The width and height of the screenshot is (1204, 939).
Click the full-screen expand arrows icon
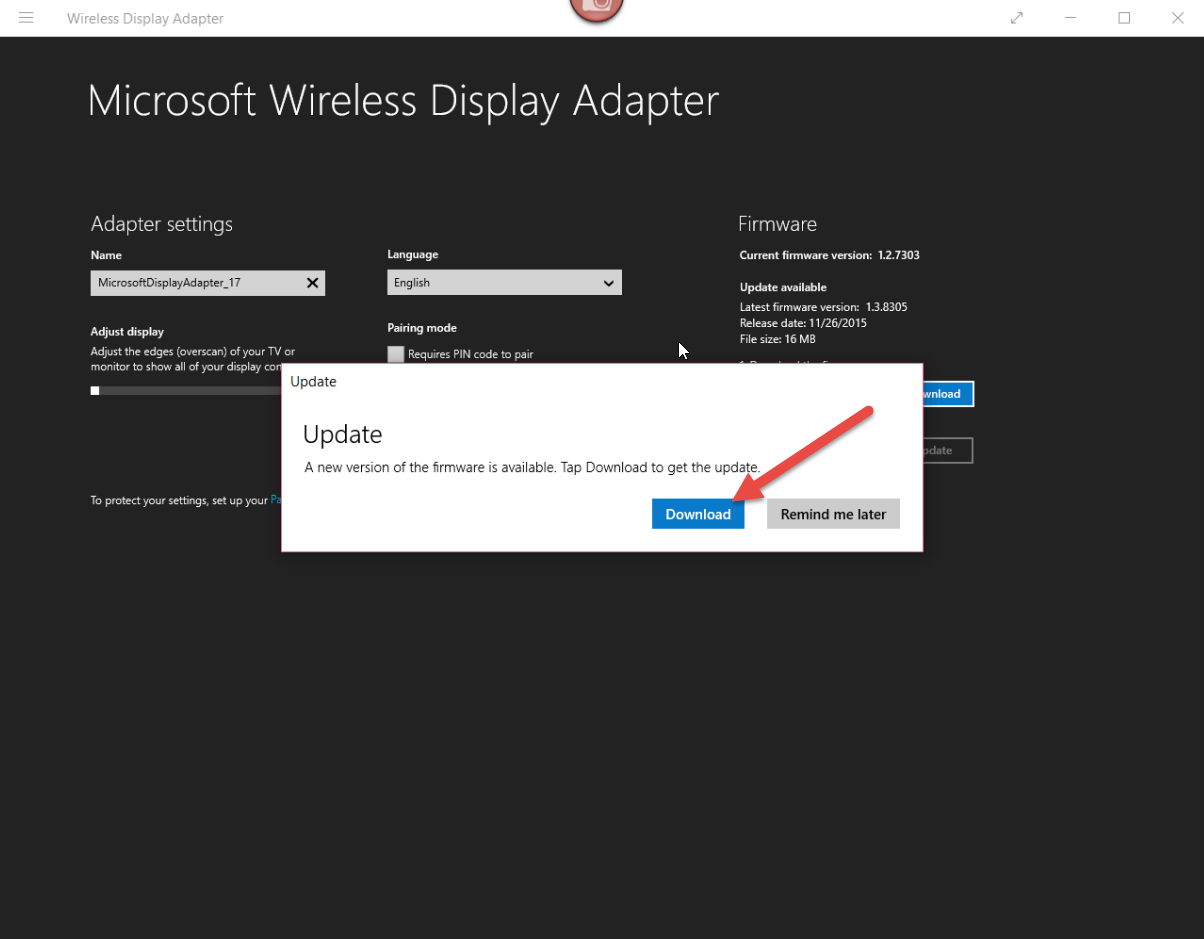coord(1016,18)
